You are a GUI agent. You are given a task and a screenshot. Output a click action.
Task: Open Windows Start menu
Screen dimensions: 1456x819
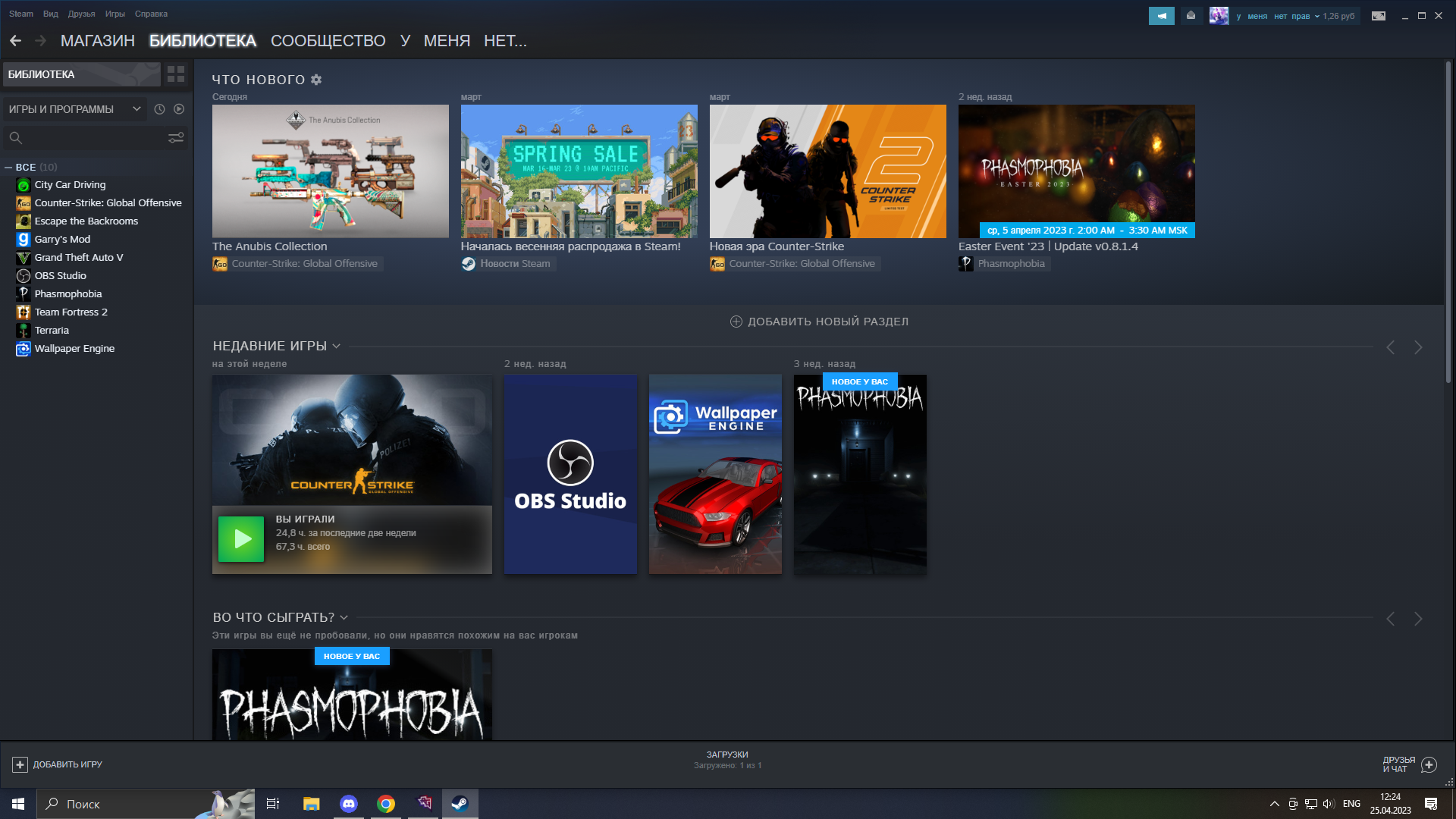point(18,804)
